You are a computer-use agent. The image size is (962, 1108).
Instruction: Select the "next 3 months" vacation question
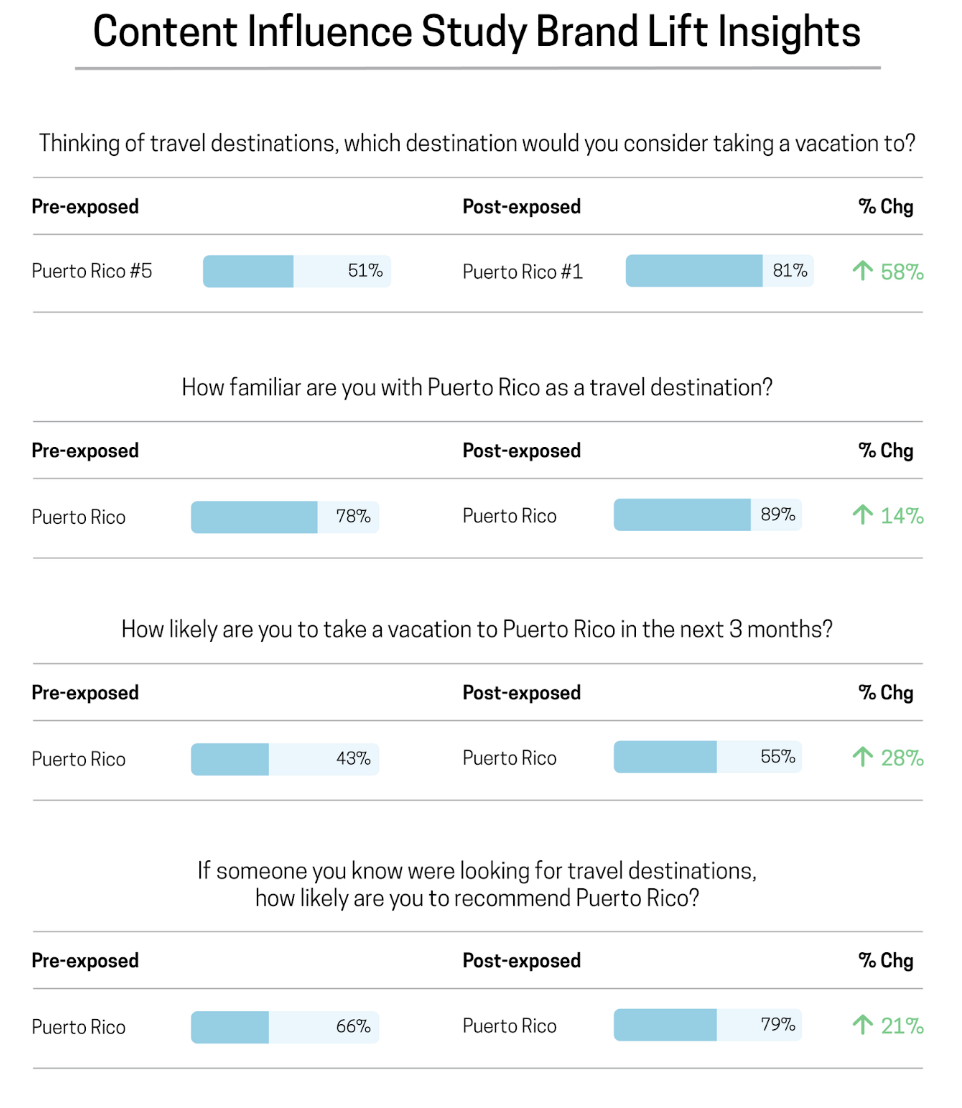coord(477,630)
